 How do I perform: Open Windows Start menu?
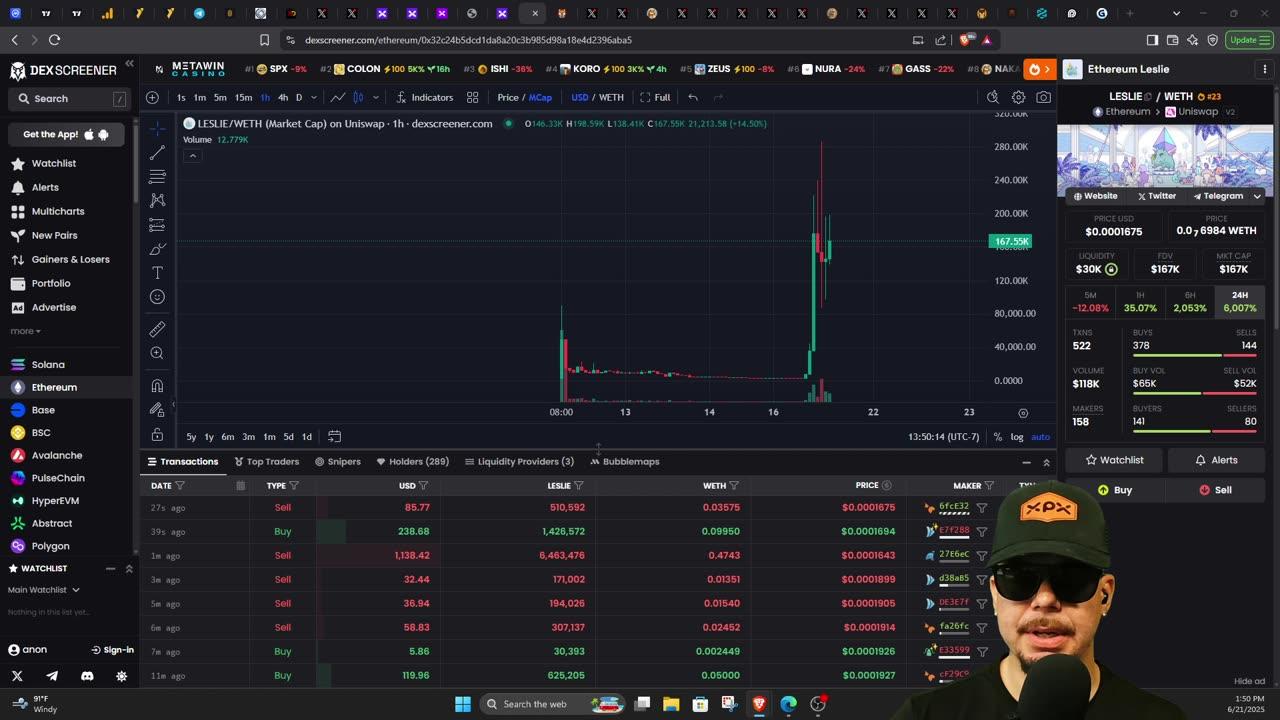point(463,704)
